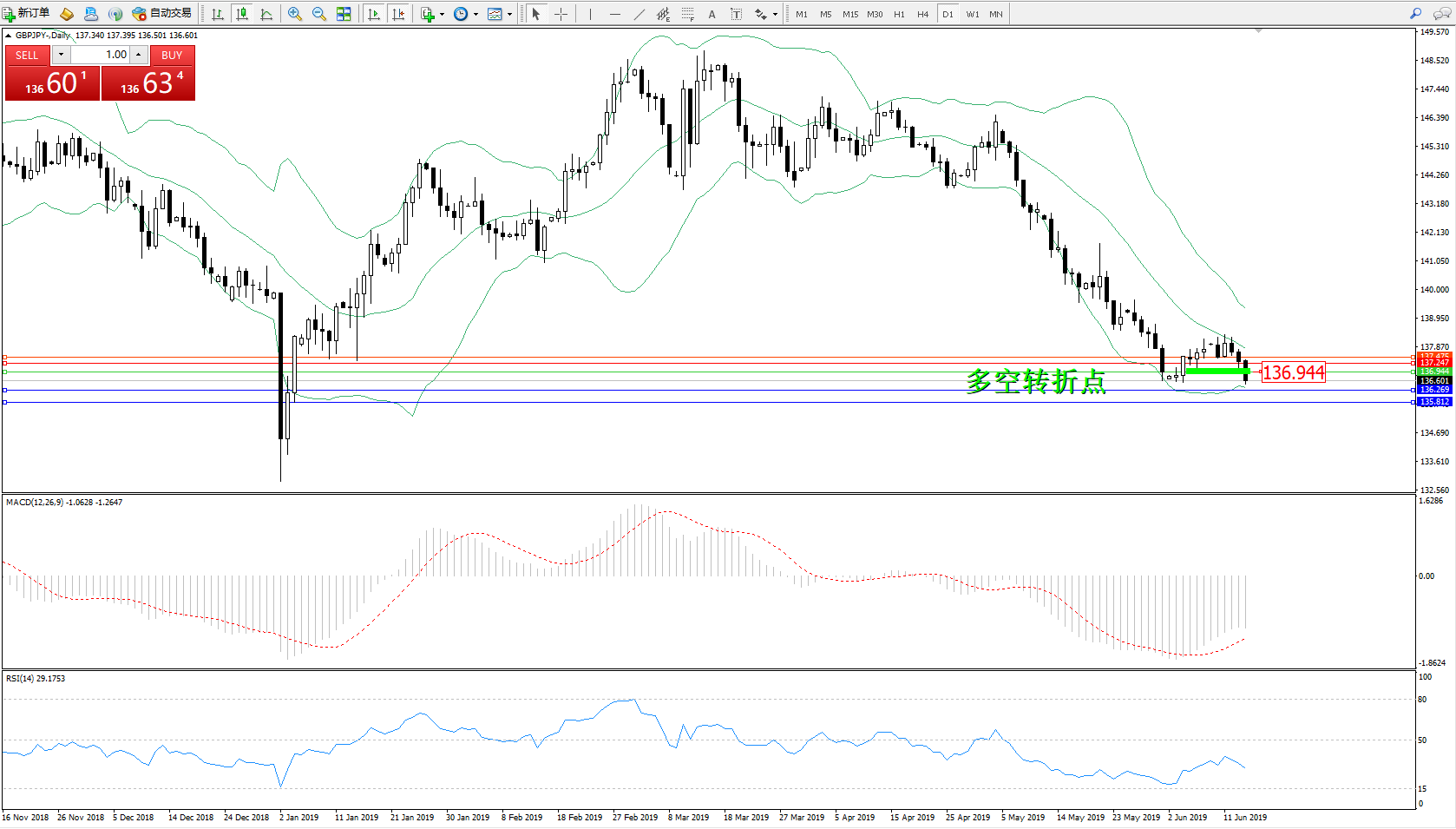Viewport: 1456px width, 829px height.
Task: Switch to the W1 timeframe
Action: 972,14
